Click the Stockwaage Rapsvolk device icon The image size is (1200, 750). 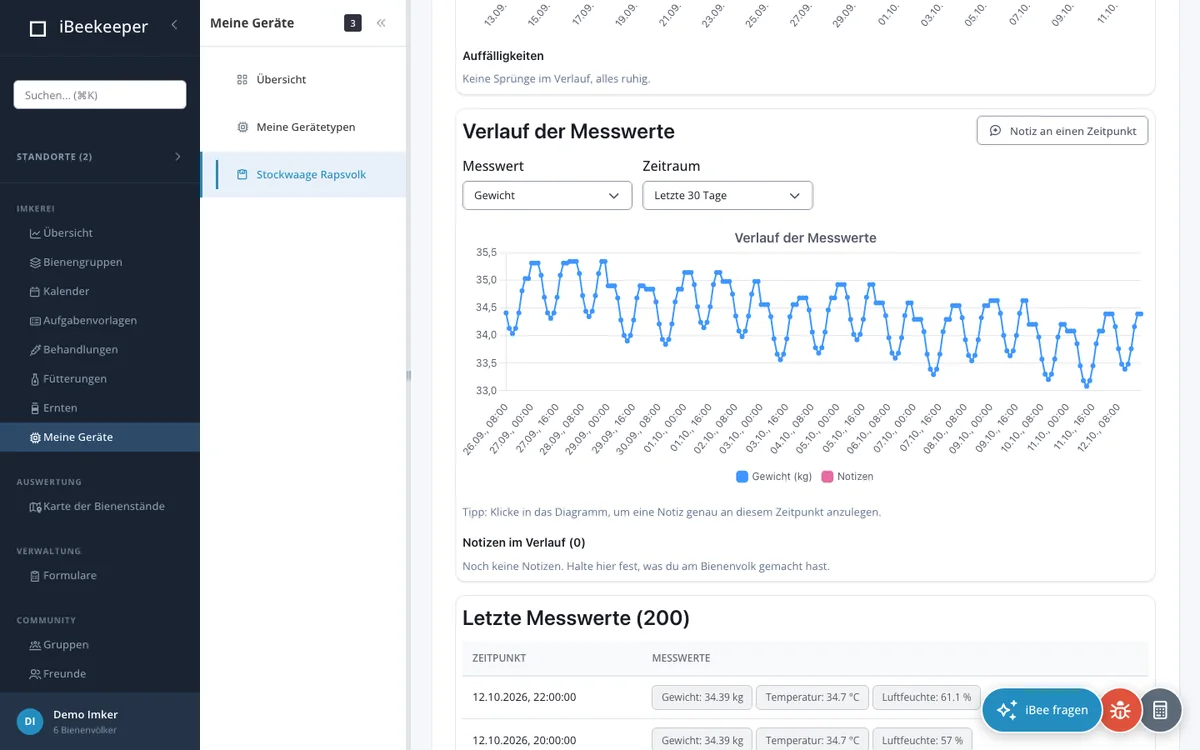tap(242, 175)
